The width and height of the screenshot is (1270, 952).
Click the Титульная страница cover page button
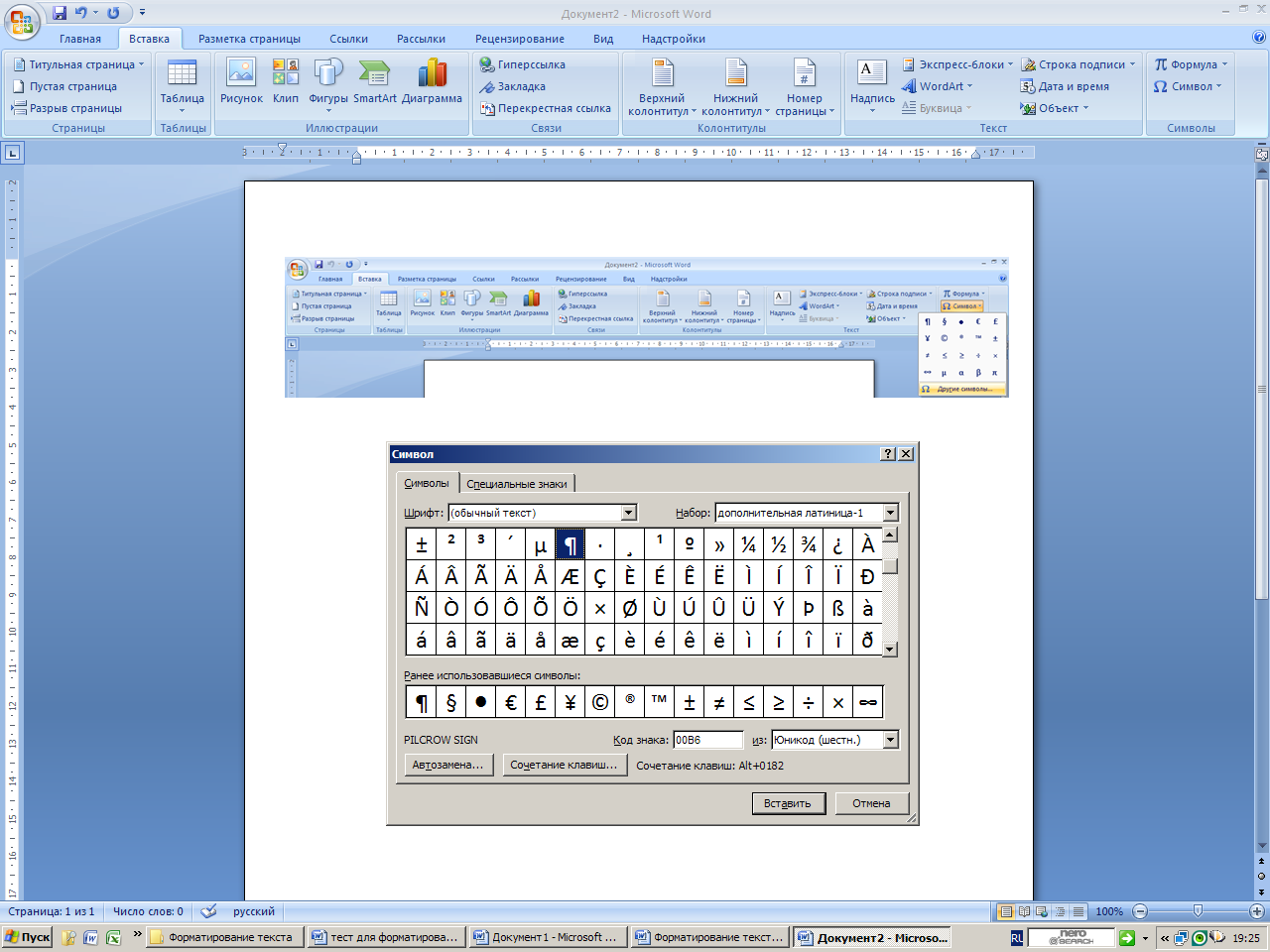78,64
